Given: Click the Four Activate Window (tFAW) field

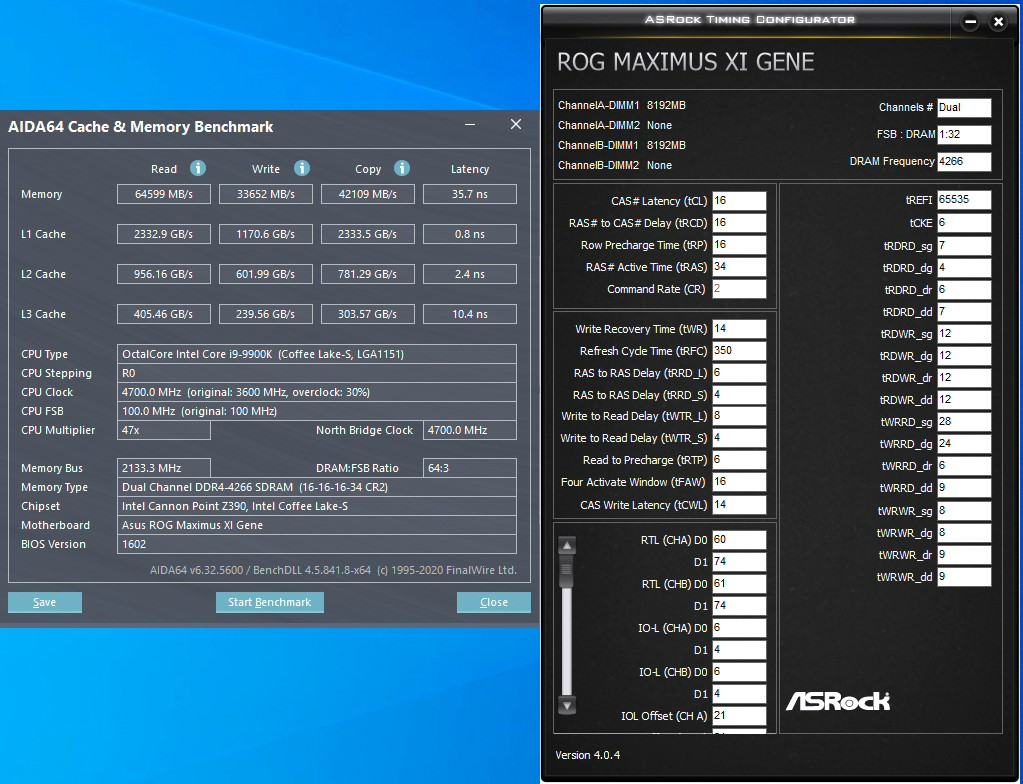Looking at the screenshot, I should tap(739, 482).
